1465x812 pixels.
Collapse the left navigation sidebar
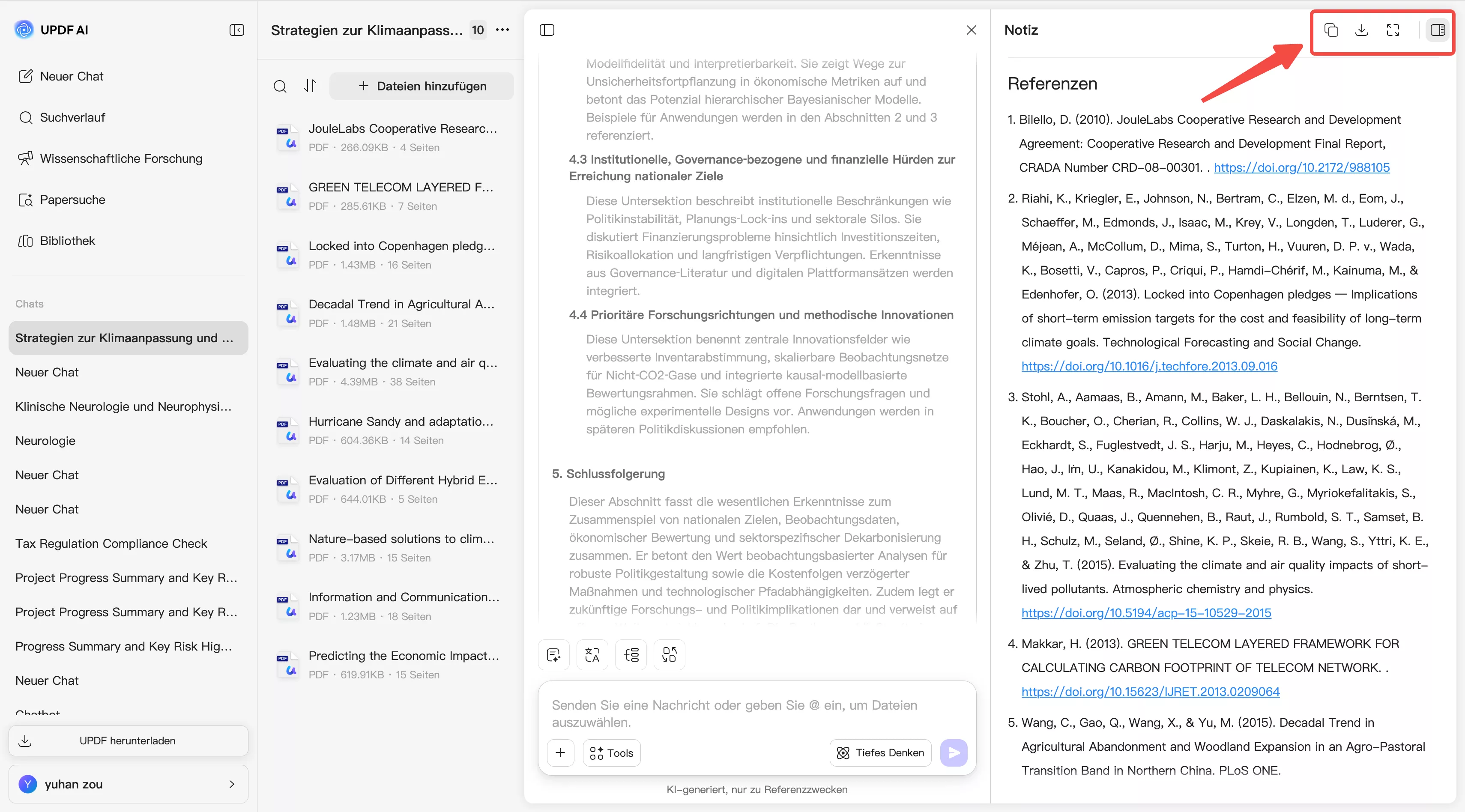pos(236,30)
